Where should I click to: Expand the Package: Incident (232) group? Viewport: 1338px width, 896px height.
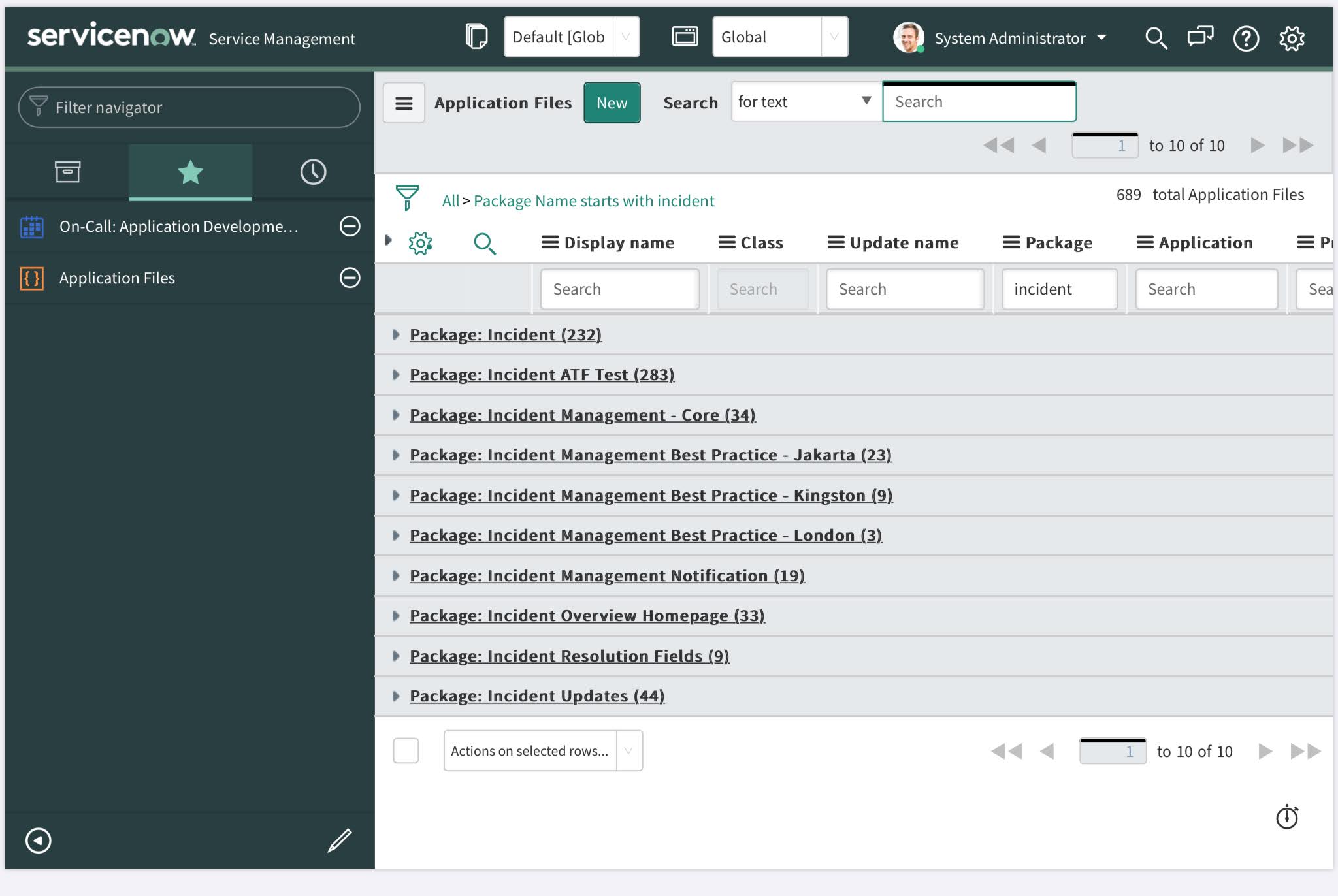coord(396,334)
